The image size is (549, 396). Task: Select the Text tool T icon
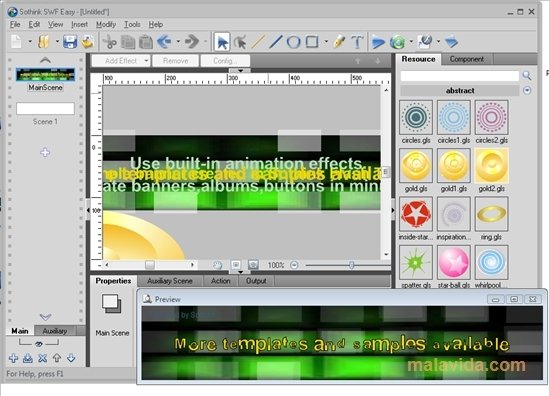tap(357, 42)
